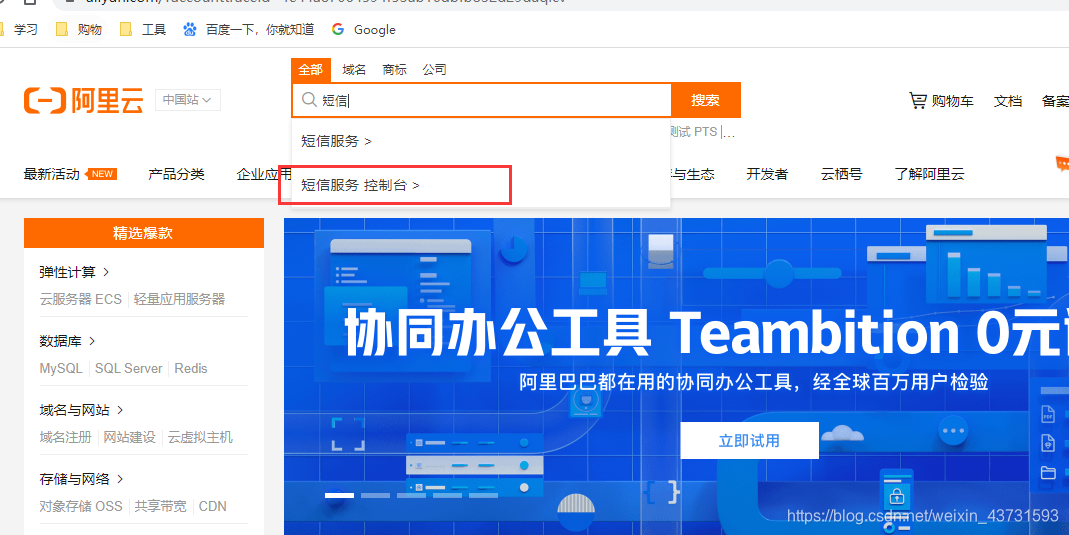Open the Google bookmark
The width and height of the screenshot is (1069, 535).
click(x=363, y=29)
